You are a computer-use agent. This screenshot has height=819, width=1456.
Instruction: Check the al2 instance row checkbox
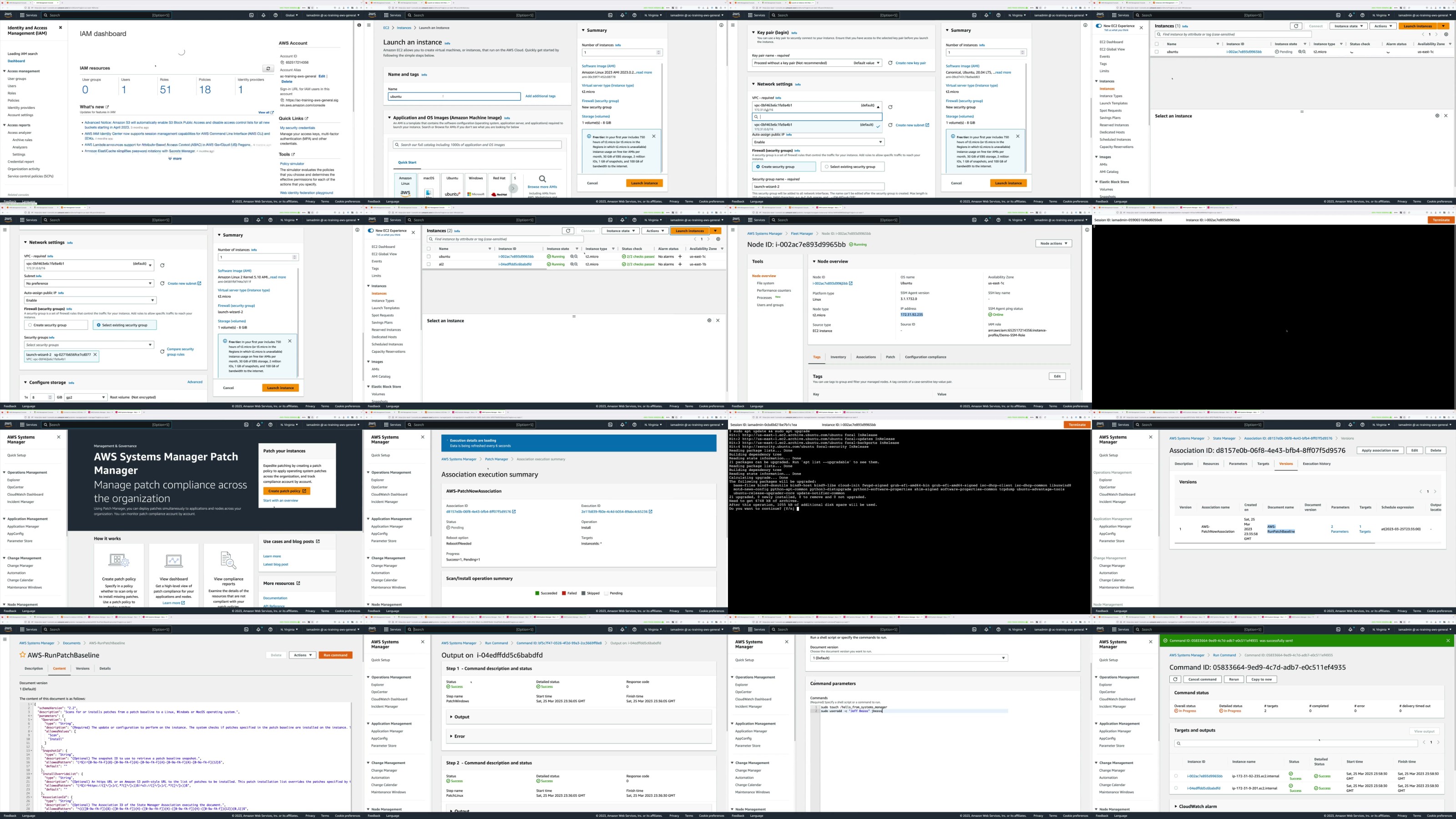429,264
